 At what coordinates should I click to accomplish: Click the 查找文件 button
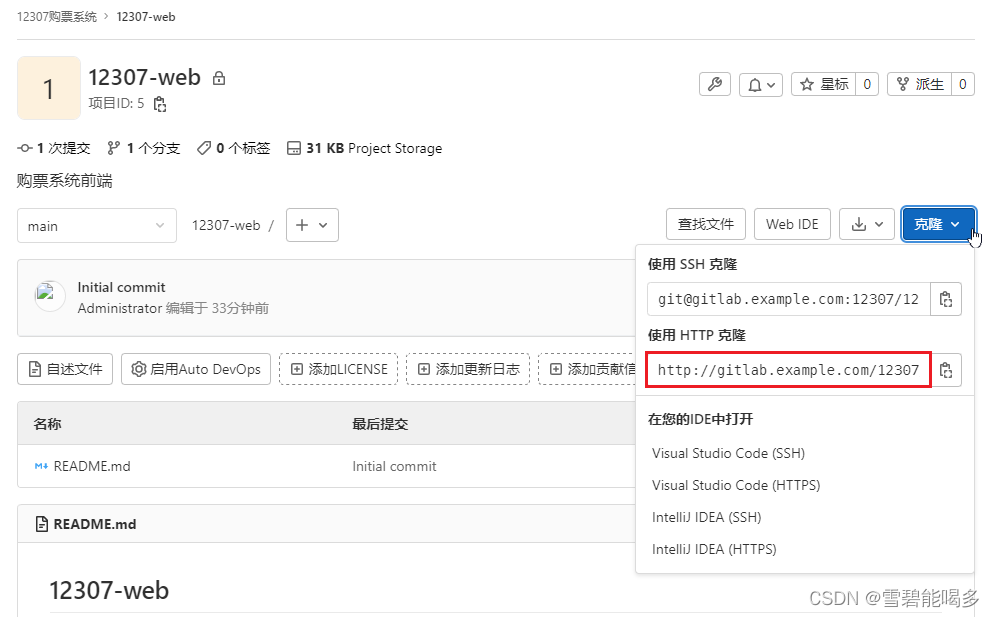tap(706, 224)
